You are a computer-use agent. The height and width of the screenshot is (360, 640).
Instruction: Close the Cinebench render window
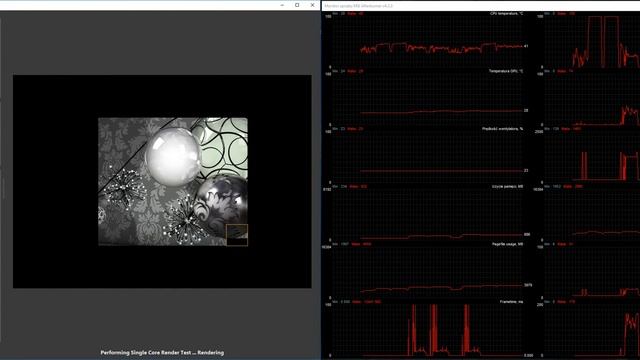point(312,5)
